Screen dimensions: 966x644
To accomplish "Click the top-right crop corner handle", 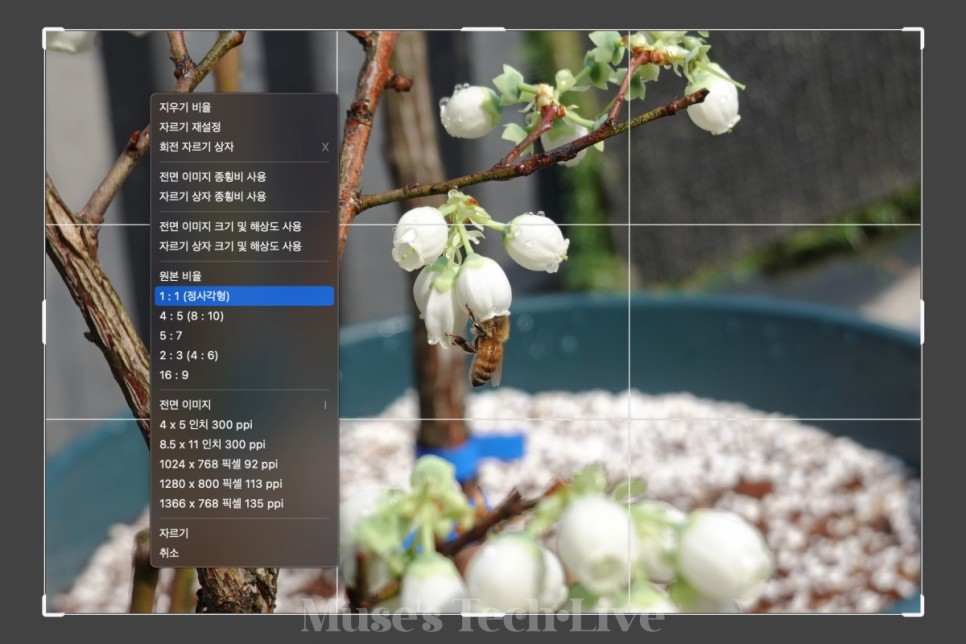I will (x=920, y=31).
